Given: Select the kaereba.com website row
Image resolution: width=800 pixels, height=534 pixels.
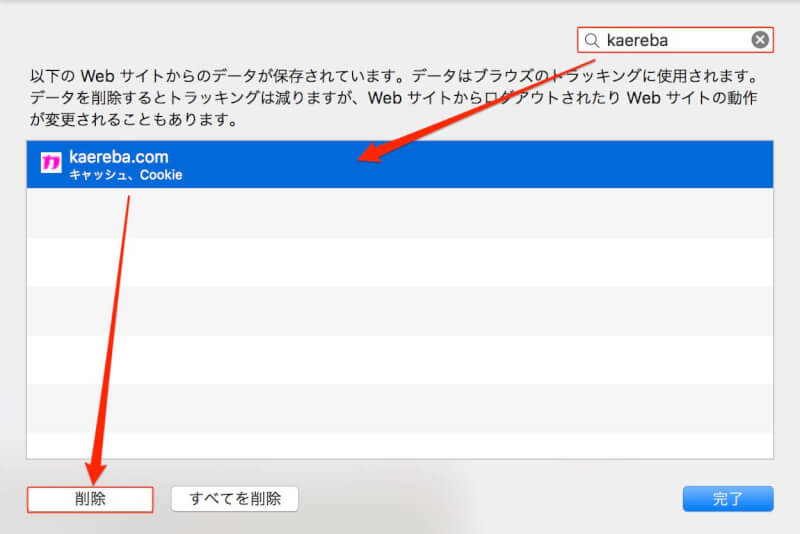Looking at the screenshot, I should point(400,165).
